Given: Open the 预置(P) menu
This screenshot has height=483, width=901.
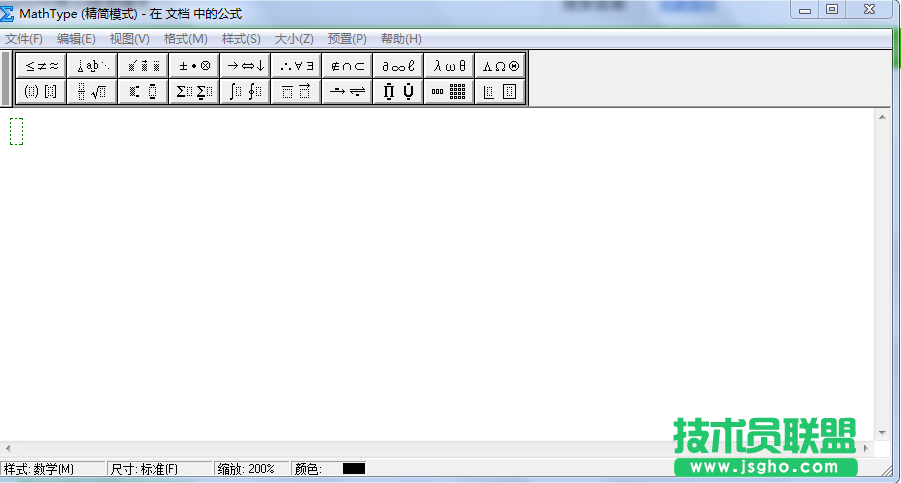Looking at the screenshot, I should (347, 39).
